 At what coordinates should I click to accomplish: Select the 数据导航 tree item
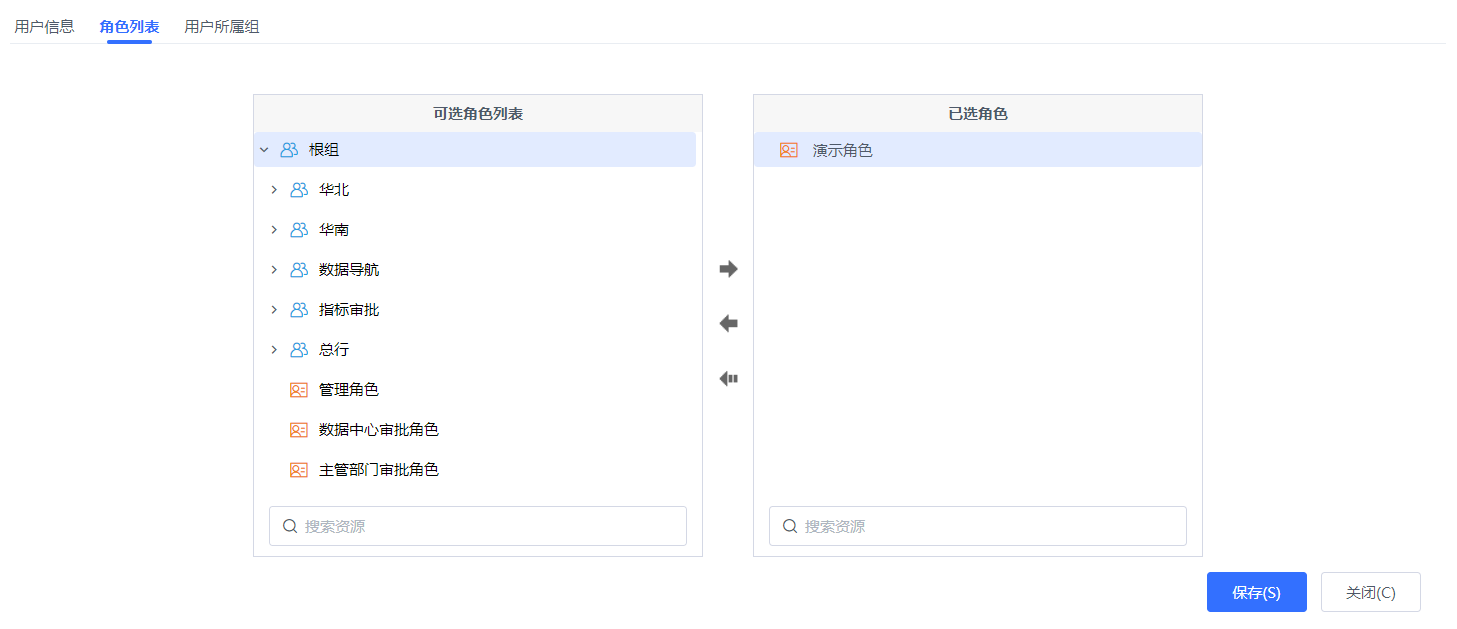[349, 270]
